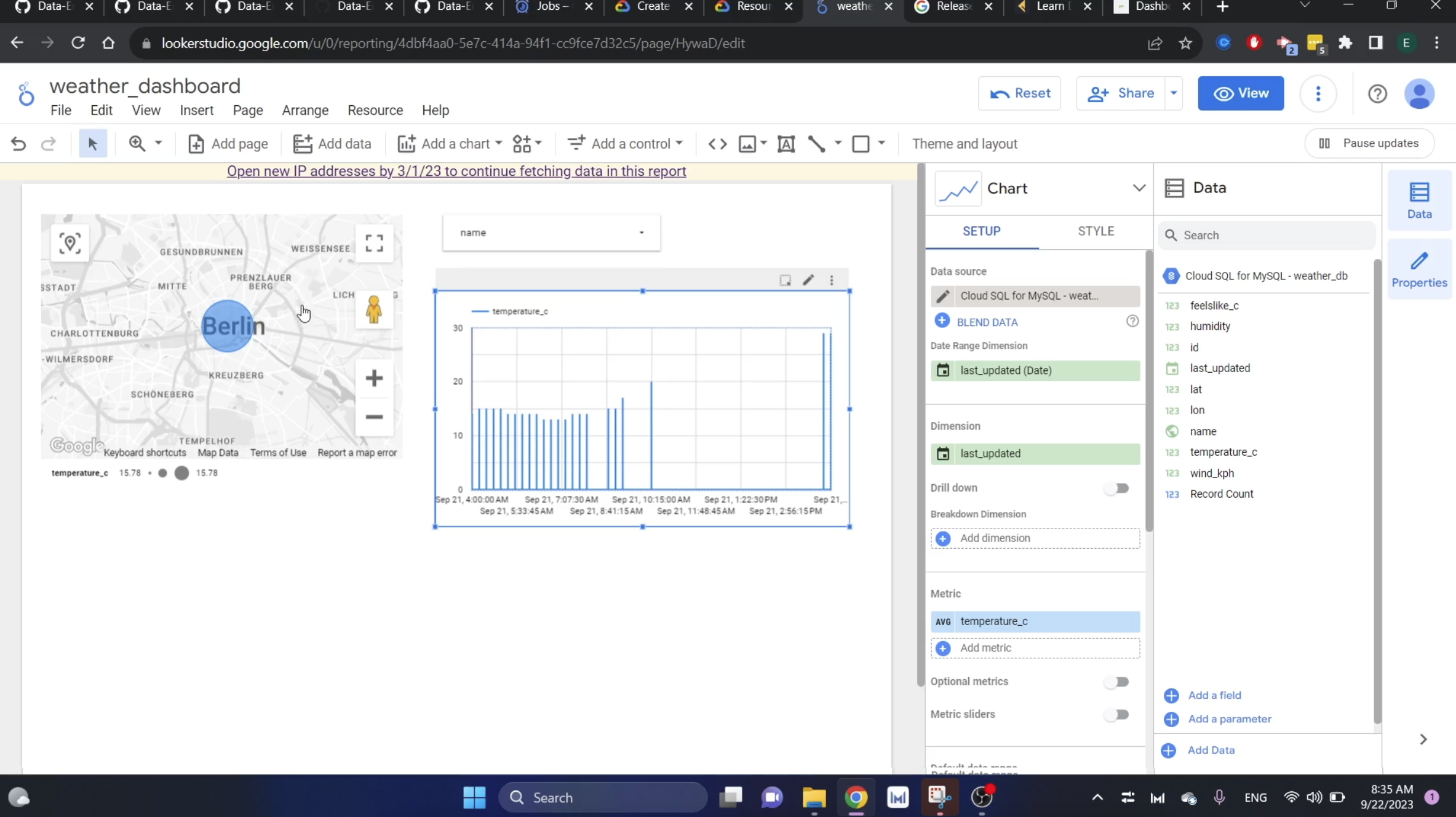
Task: Open the Insert menu
Action: [196, 110]
